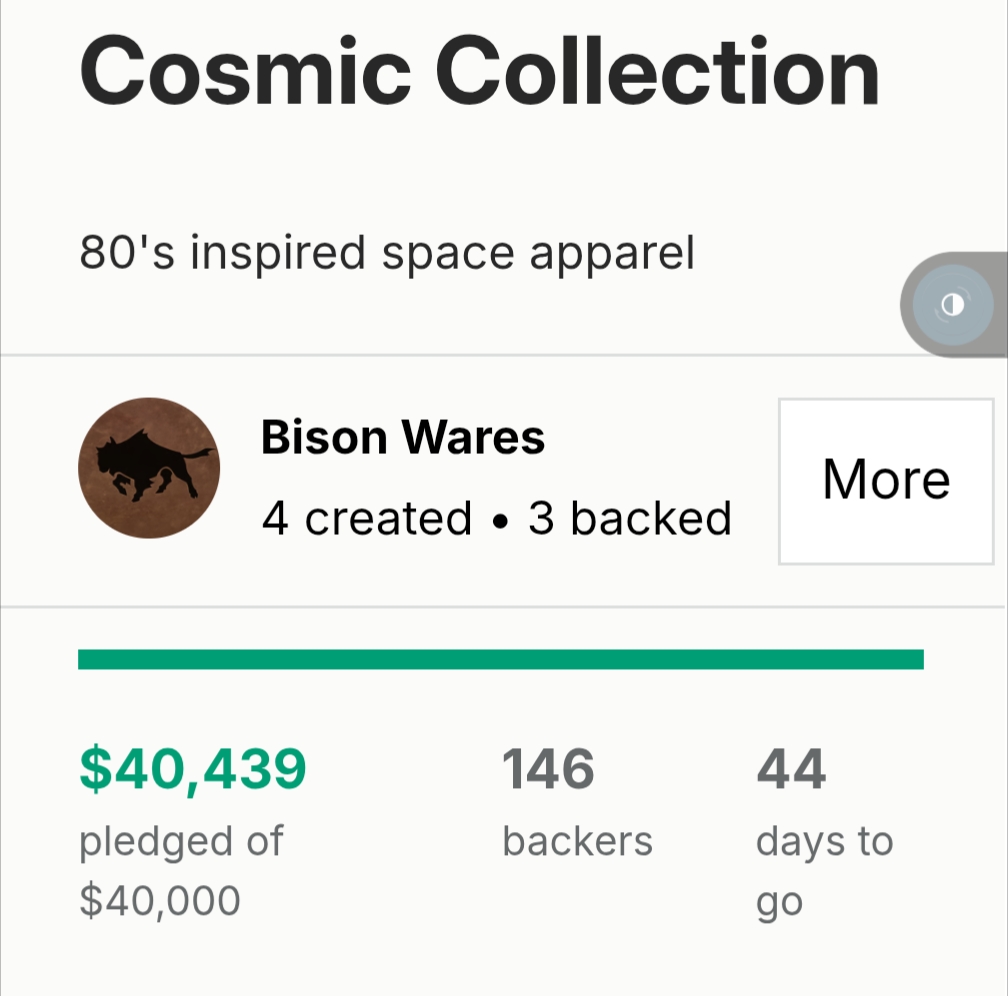View the 4 created projects count
Screen dimensions: 1008x996
(366, 518)
